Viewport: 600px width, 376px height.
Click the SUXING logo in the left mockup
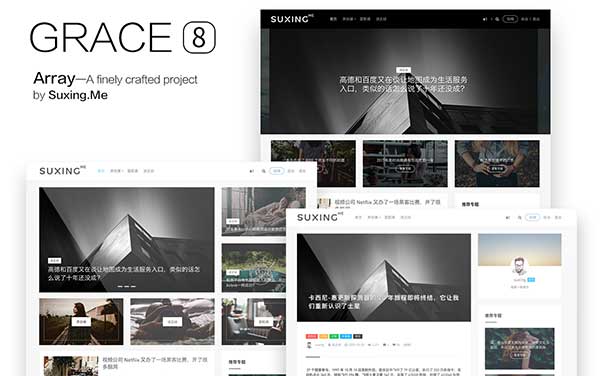coord(62,171)
